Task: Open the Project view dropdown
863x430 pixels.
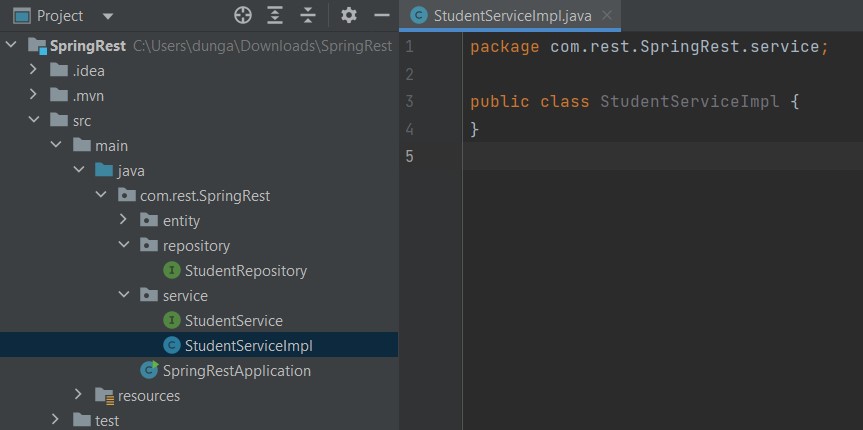Action: click(108, 17)
